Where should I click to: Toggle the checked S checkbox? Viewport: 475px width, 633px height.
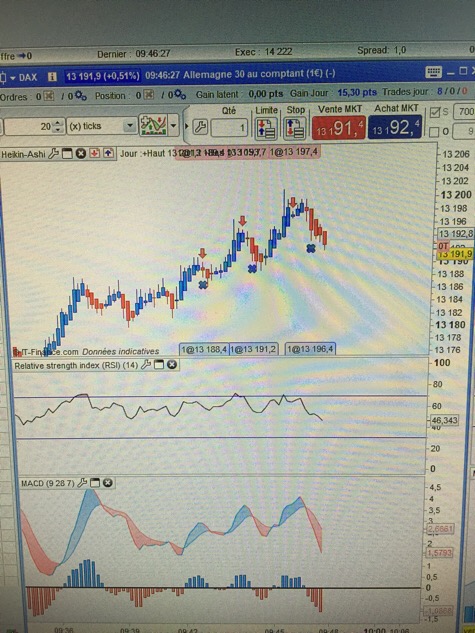tap(435, 112)
